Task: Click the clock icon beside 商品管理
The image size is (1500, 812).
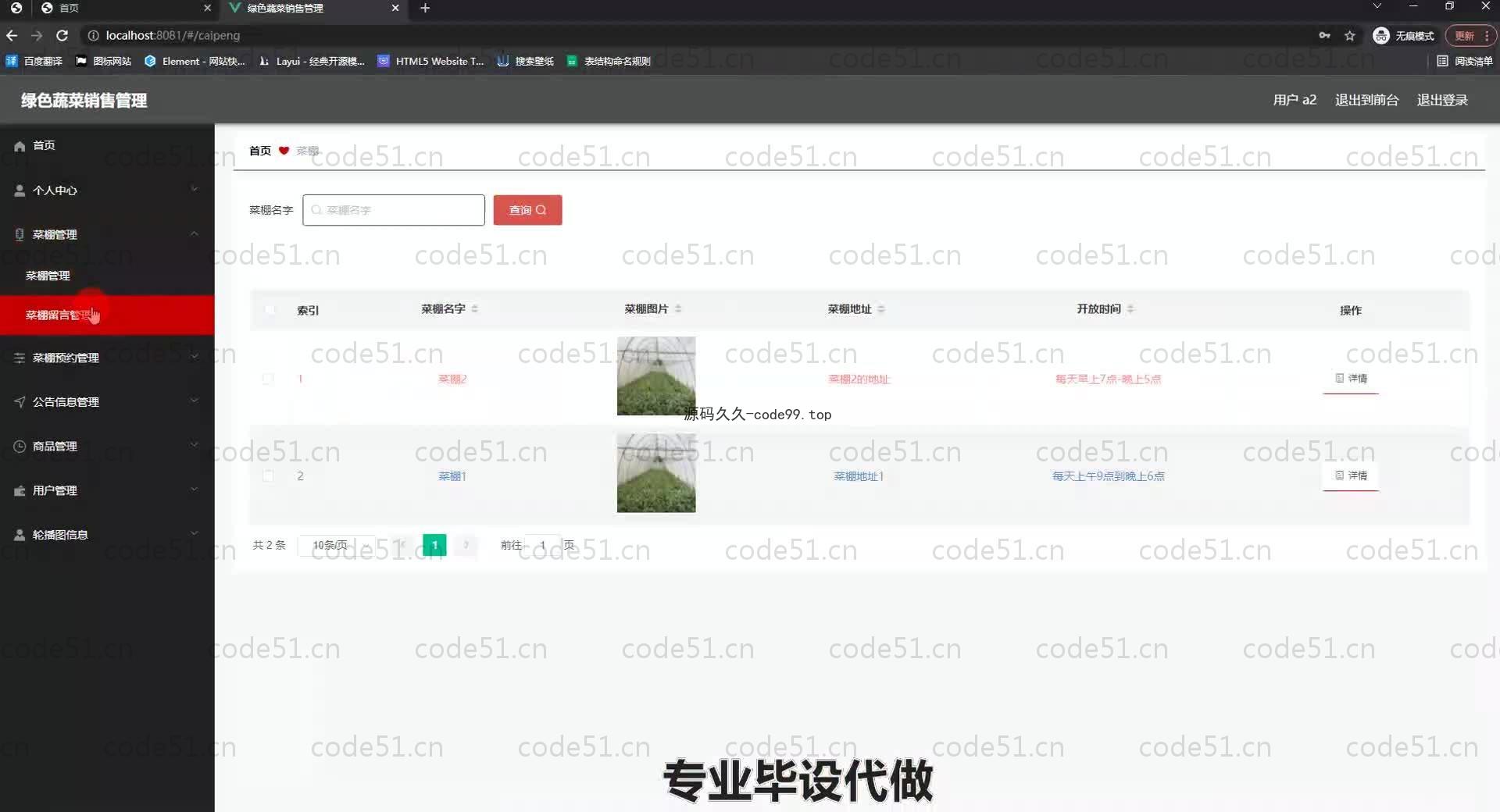Action: [x=20, y=447]
